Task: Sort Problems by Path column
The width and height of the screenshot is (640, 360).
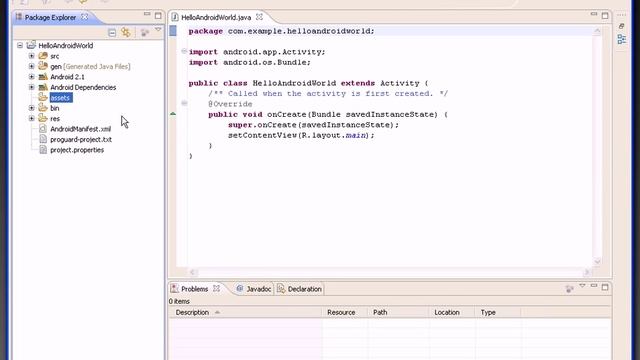Action: (398, 312)
